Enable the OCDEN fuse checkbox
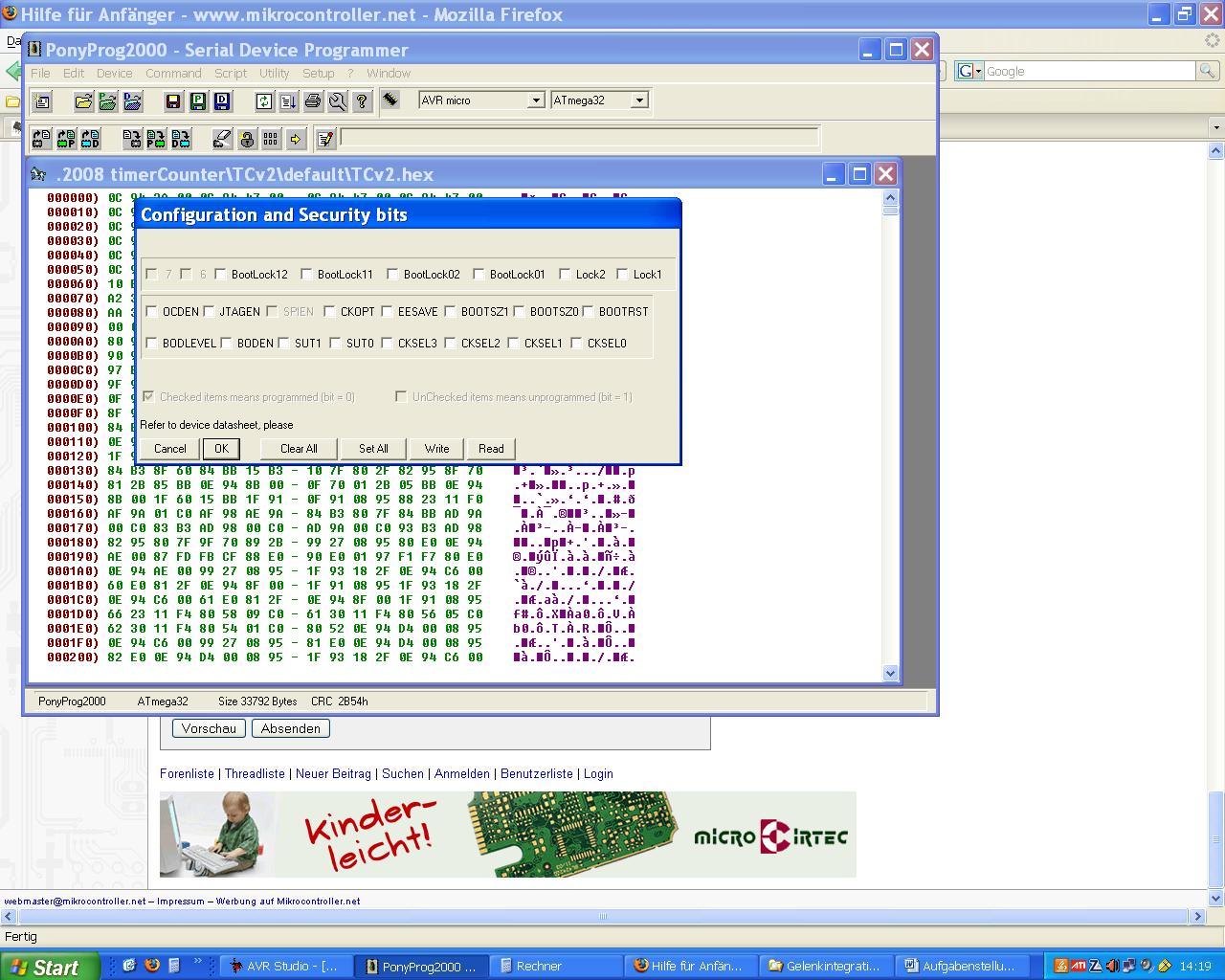Image resolution: width=1225 pixels, height=980 pixels. point(151,311)
